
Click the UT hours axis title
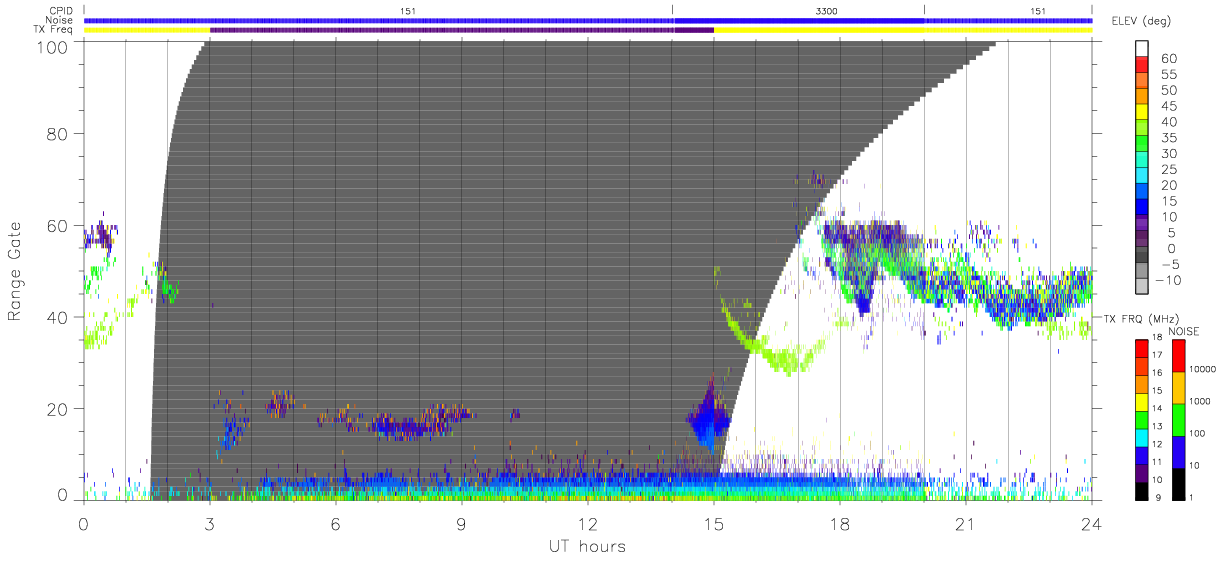coord(586,546)
